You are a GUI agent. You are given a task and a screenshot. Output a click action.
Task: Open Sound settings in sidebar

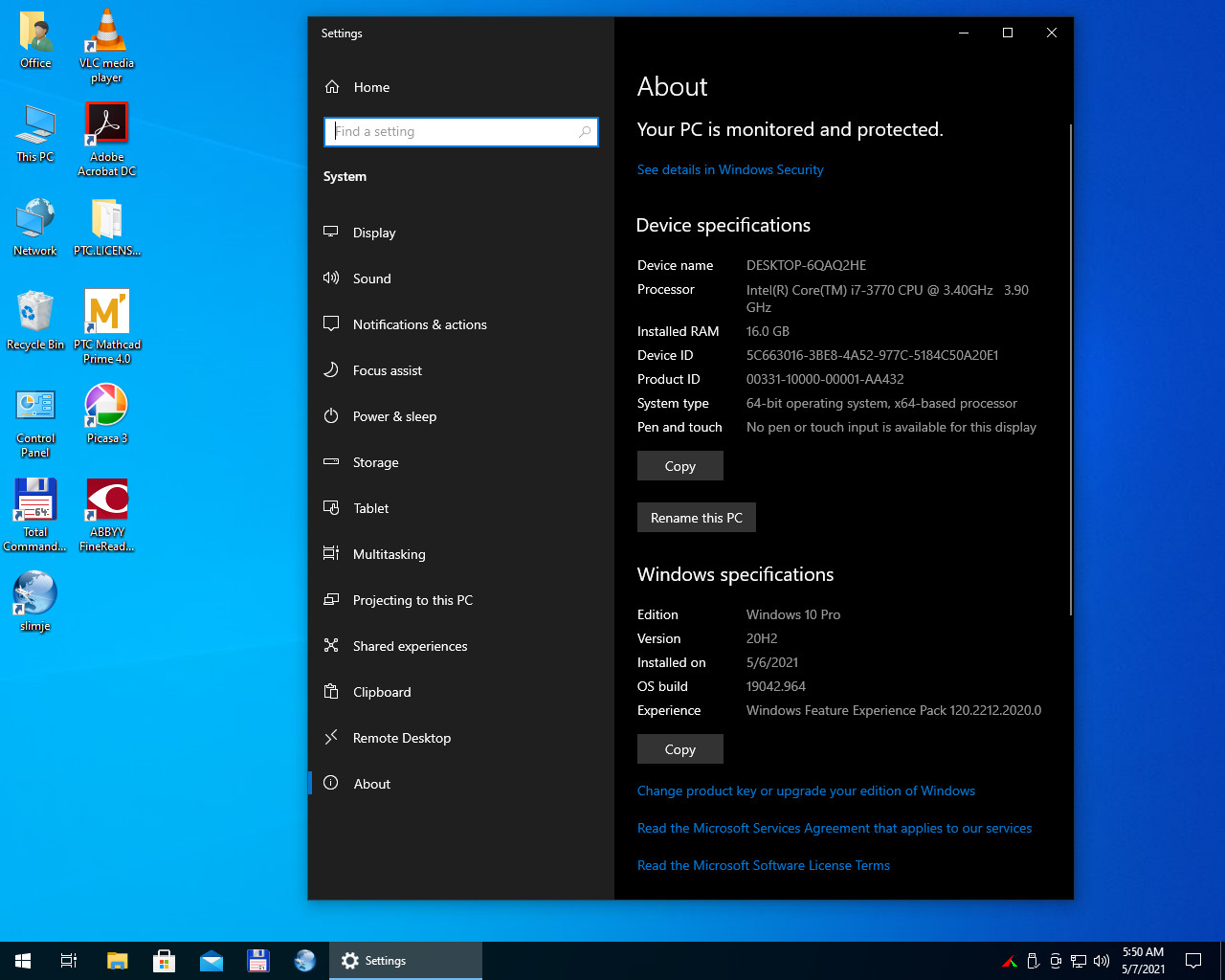click(x=371, y=278)
